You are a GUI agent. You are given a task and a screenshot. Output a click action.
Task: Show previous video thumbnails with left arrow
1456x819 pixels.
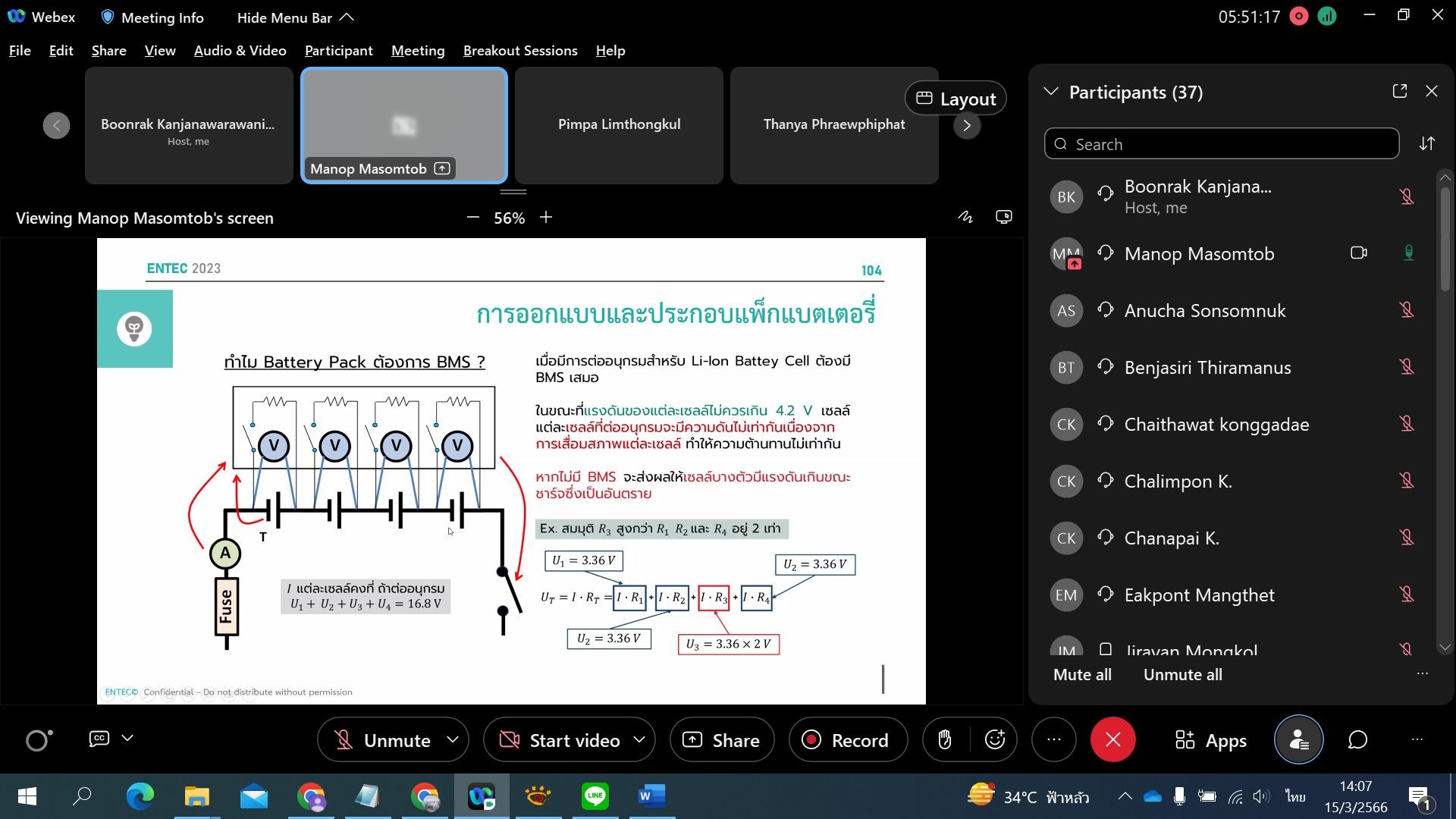point(56,126)
